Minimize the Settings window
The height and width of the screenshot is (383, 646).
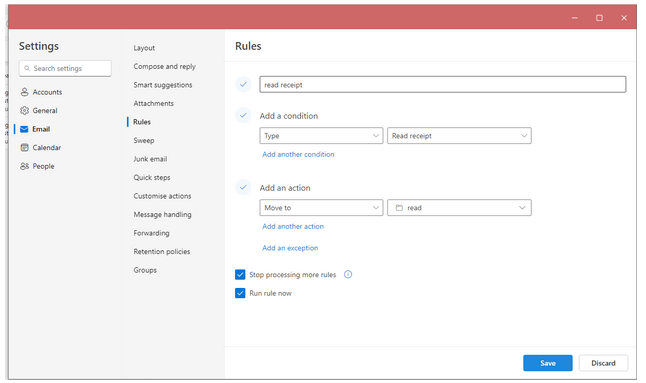pos(574,18)
